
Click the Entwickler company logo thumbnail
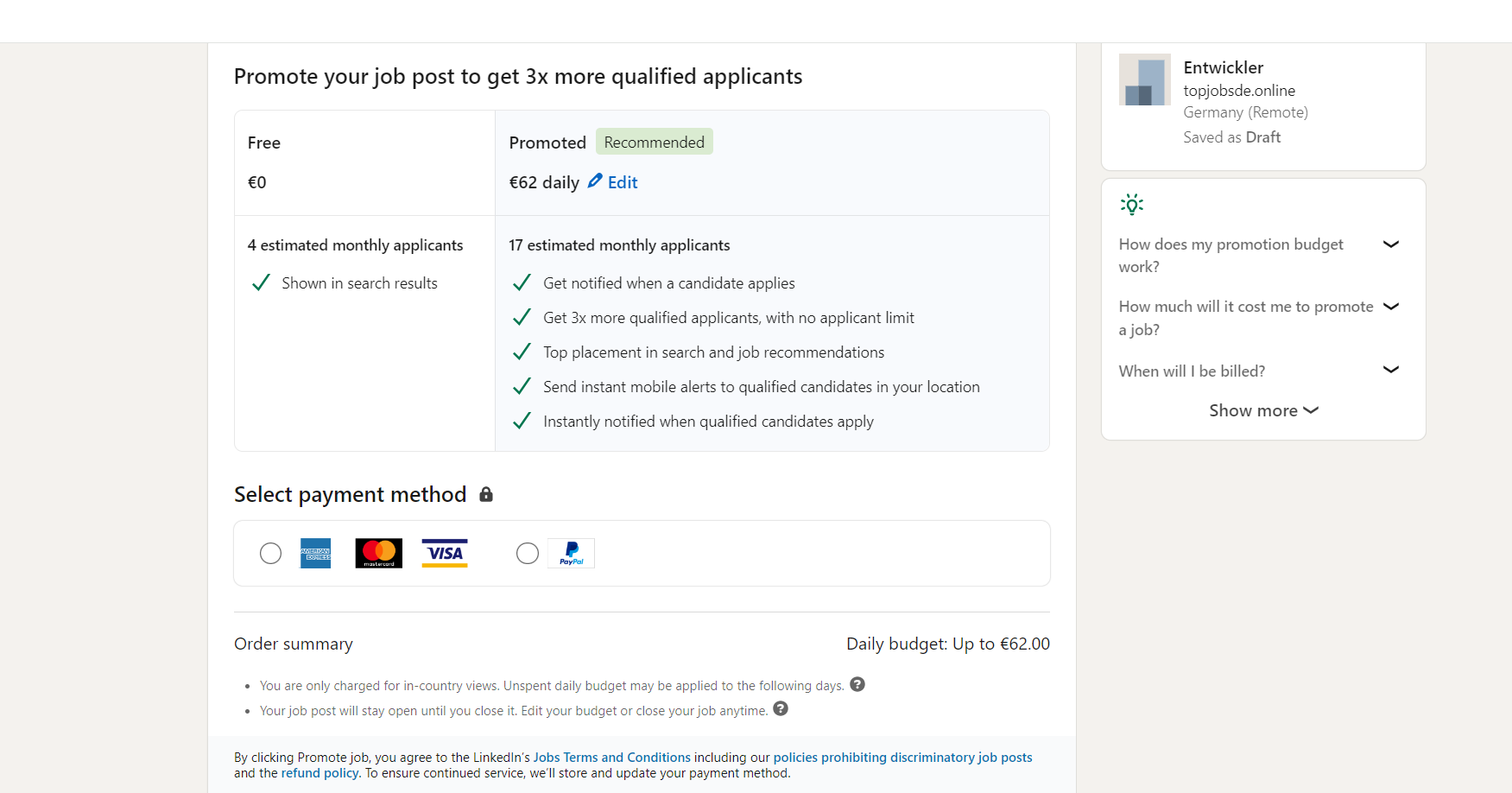tap(1145, 79)
